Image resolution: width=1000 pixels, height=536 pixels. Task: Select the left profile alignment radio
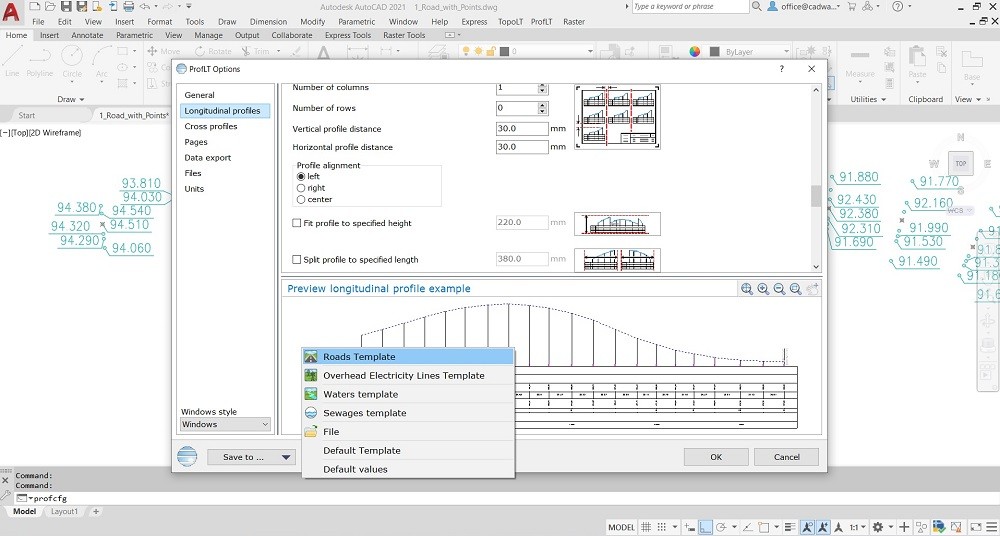click(301, 176)
